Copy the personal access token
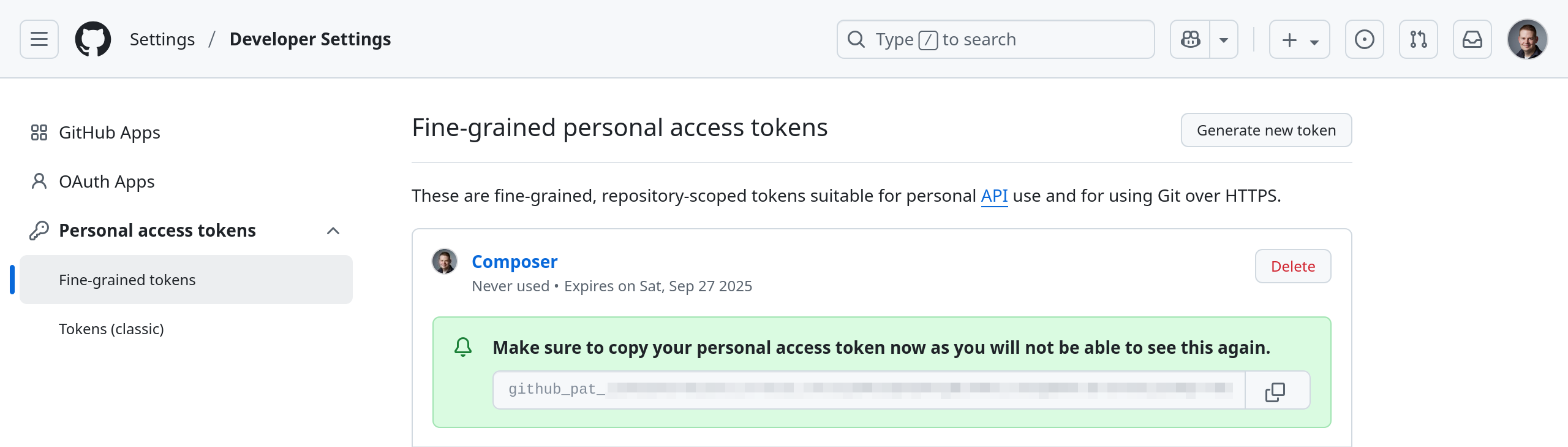 (x=1275, y=391)
